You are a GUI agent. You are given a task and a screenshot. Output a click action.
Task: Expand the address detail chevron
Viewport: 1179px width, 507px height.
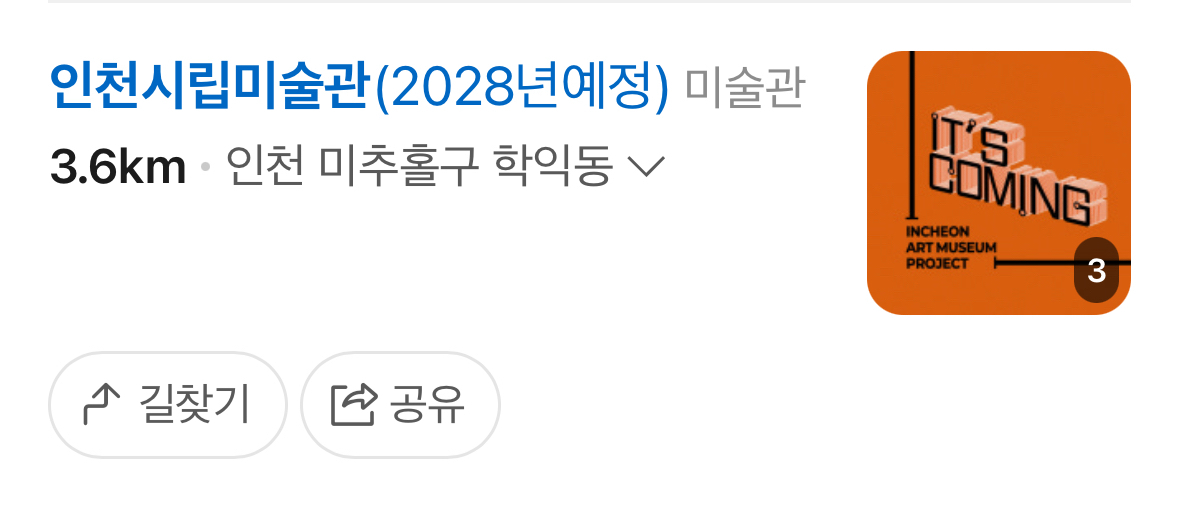(x=646, y=168)
